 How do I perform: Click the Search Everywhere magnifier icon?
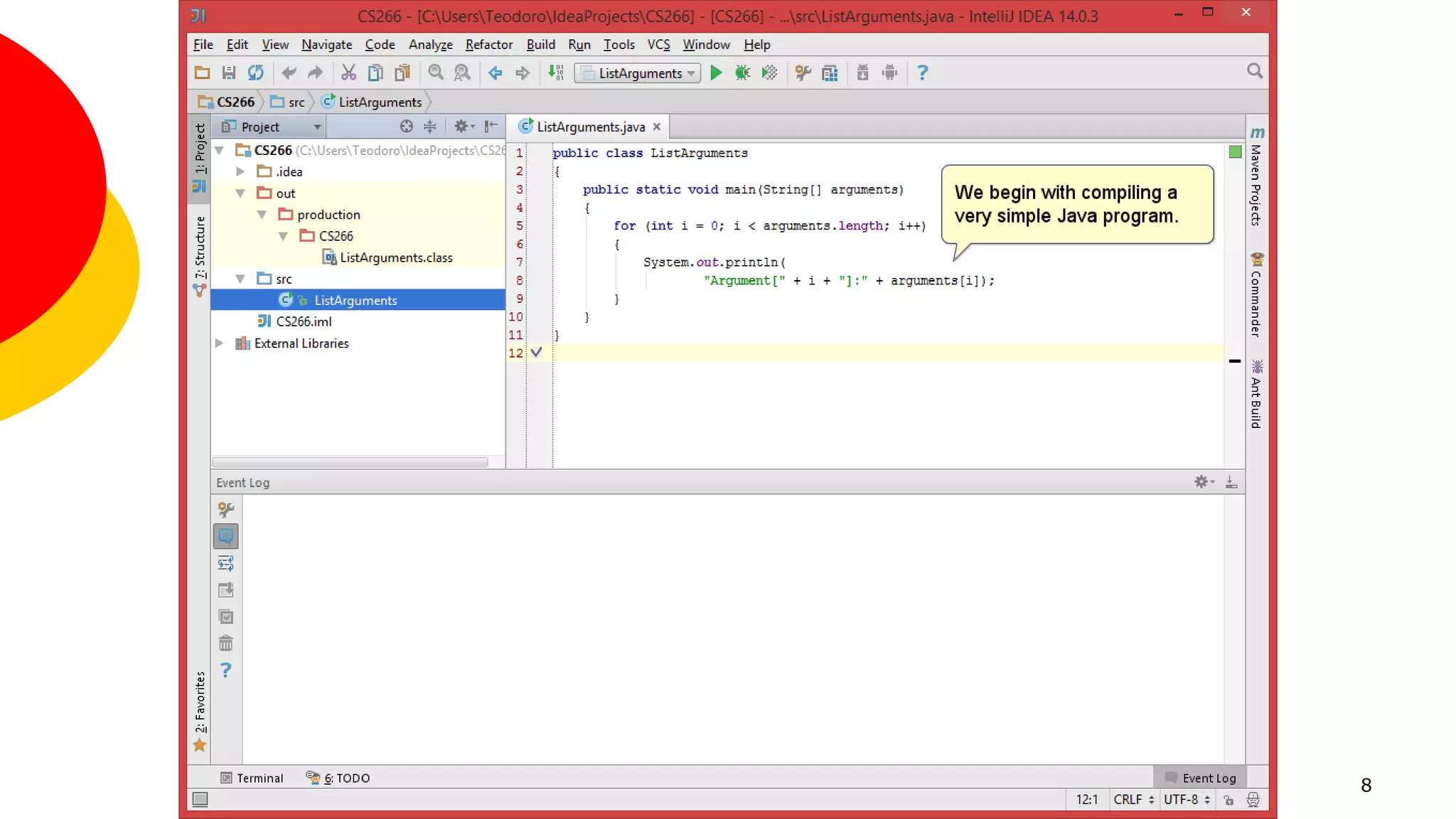(x=1254, y=71)
